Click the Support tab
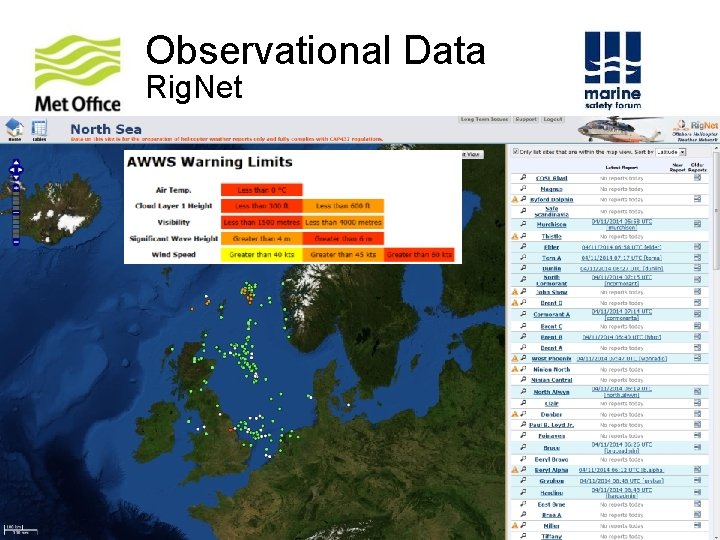 coord(526,119)
